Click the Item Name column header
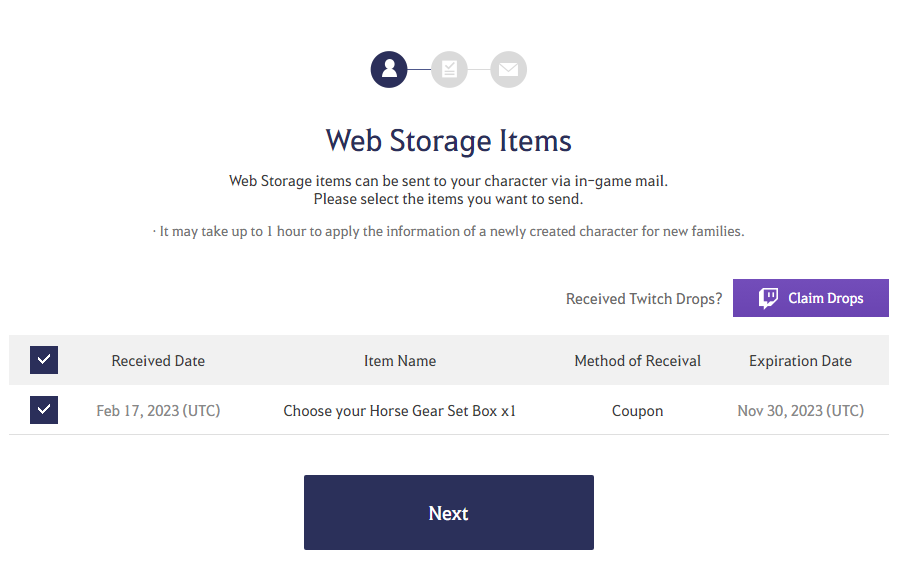The image size is (904, 577). 400,361
